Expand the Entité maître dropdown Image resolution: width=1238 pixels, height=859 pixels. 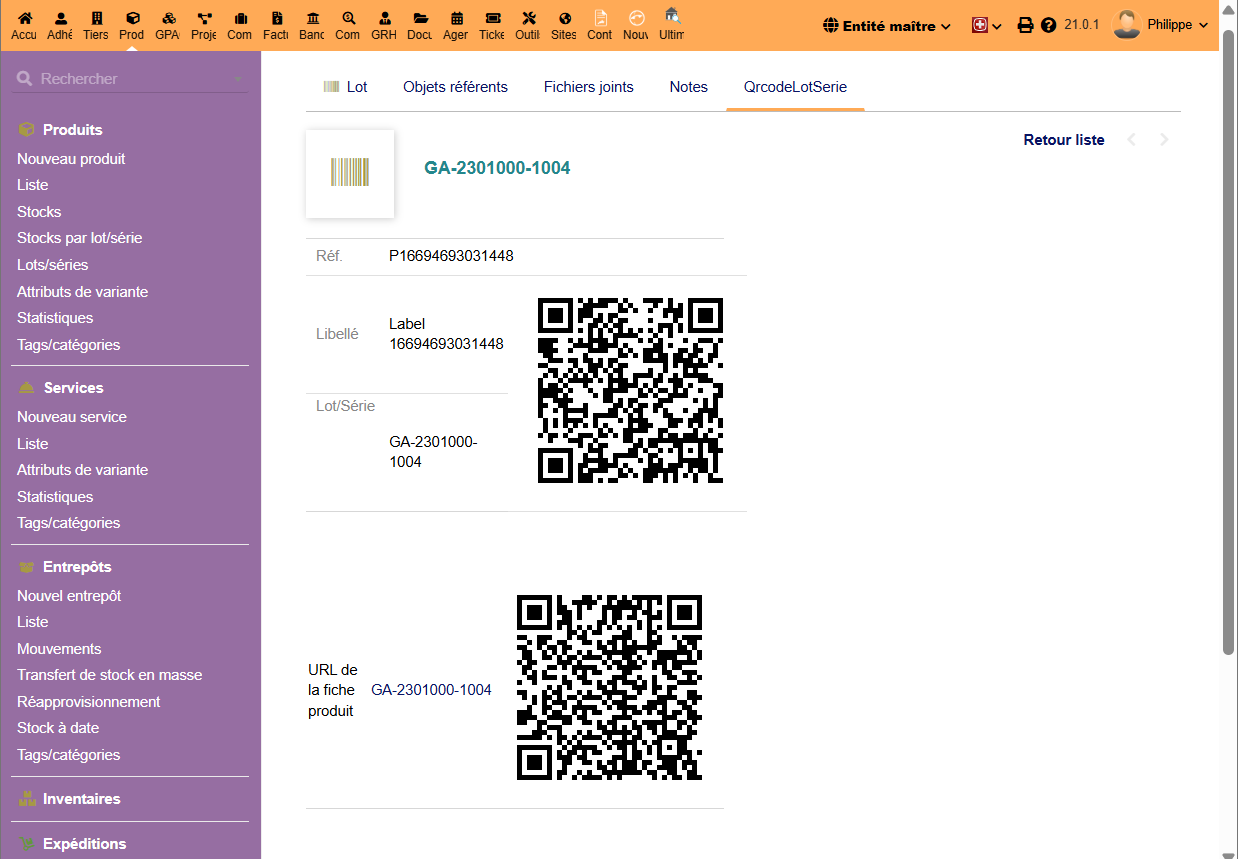tap(886, 26)
